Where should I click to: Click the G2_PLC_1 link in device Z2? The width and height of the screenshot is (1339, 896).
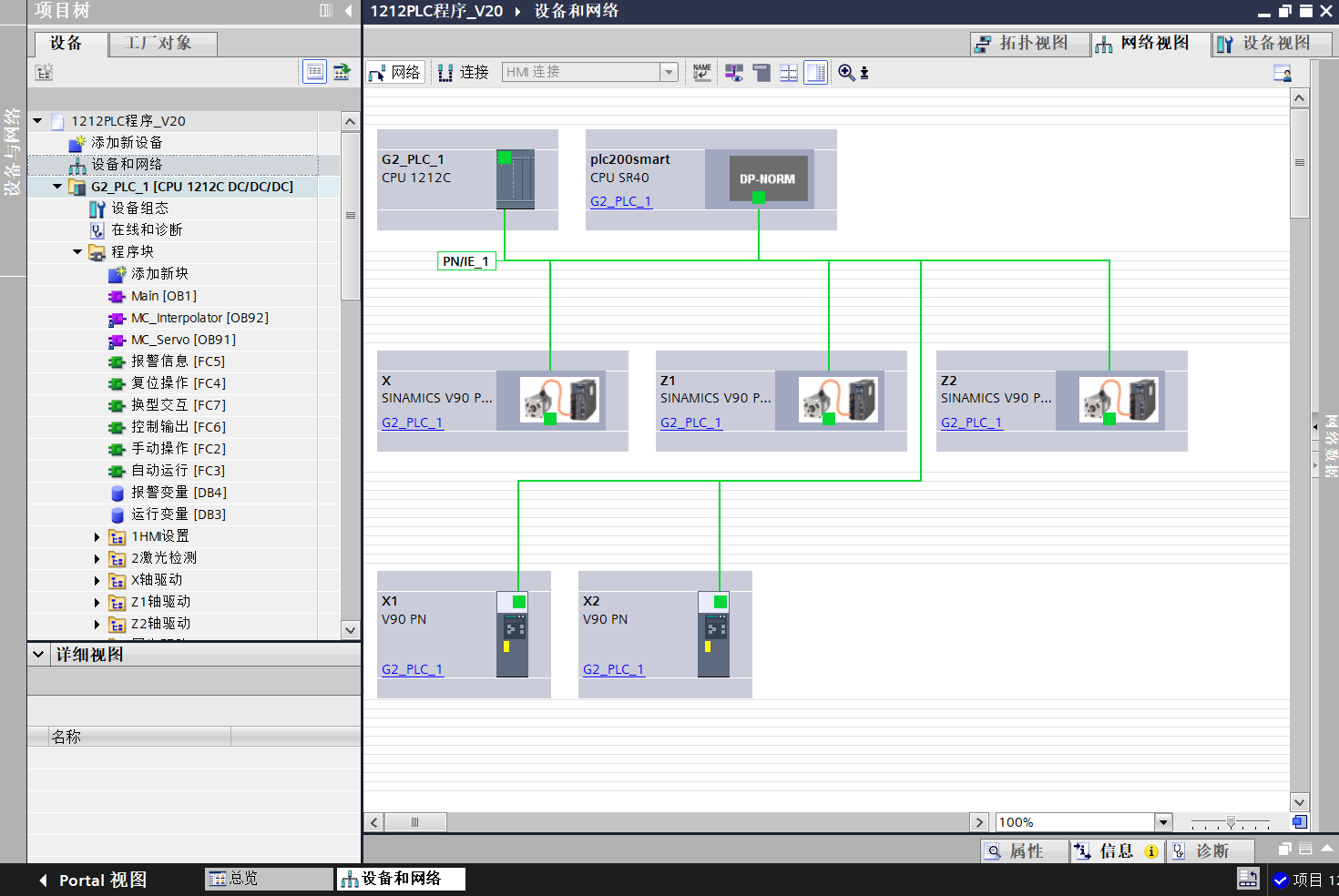[x=972, y=423]
